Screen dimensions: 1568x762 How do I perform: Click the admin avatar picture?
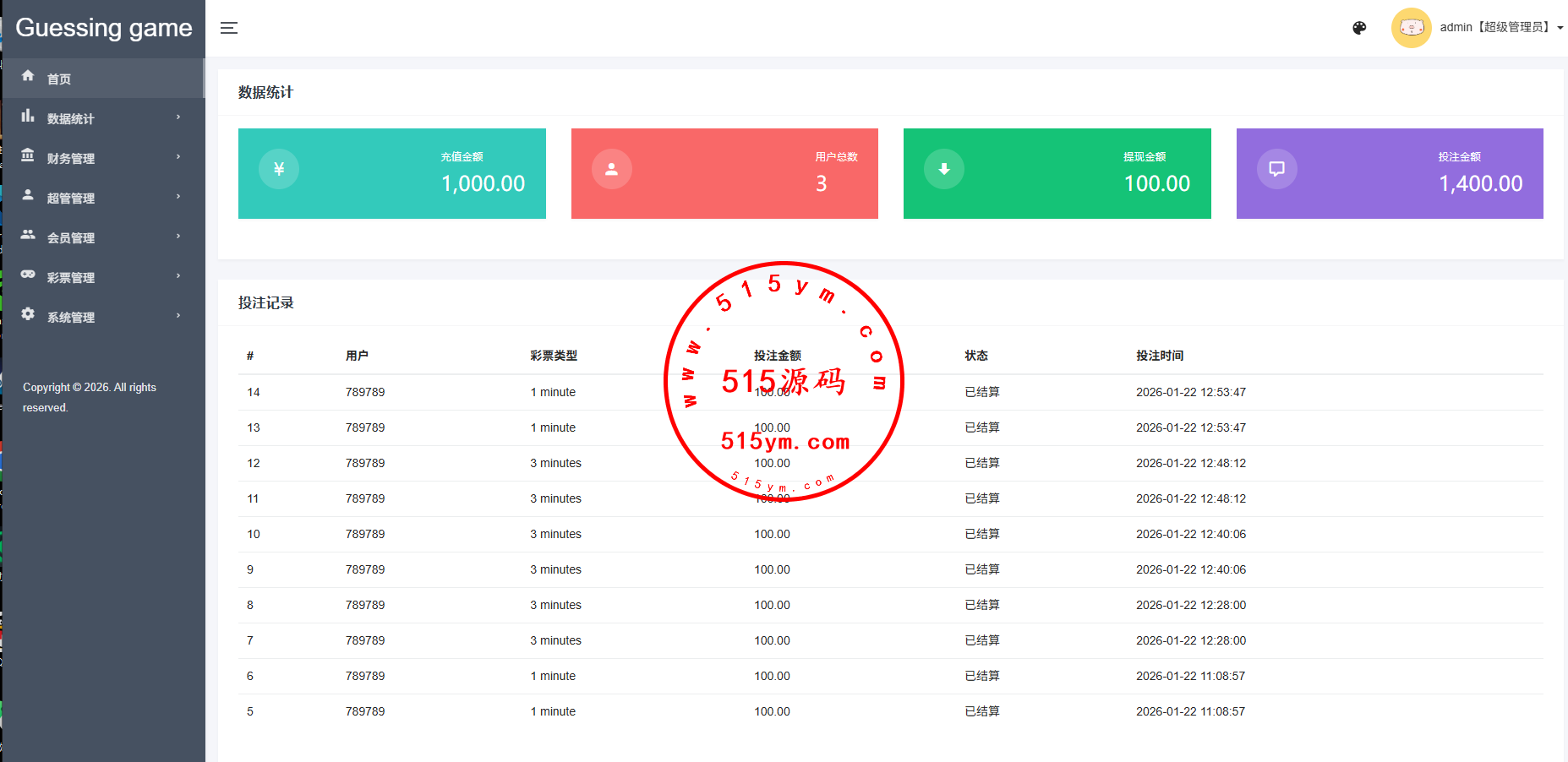[x=1411, y=28]
